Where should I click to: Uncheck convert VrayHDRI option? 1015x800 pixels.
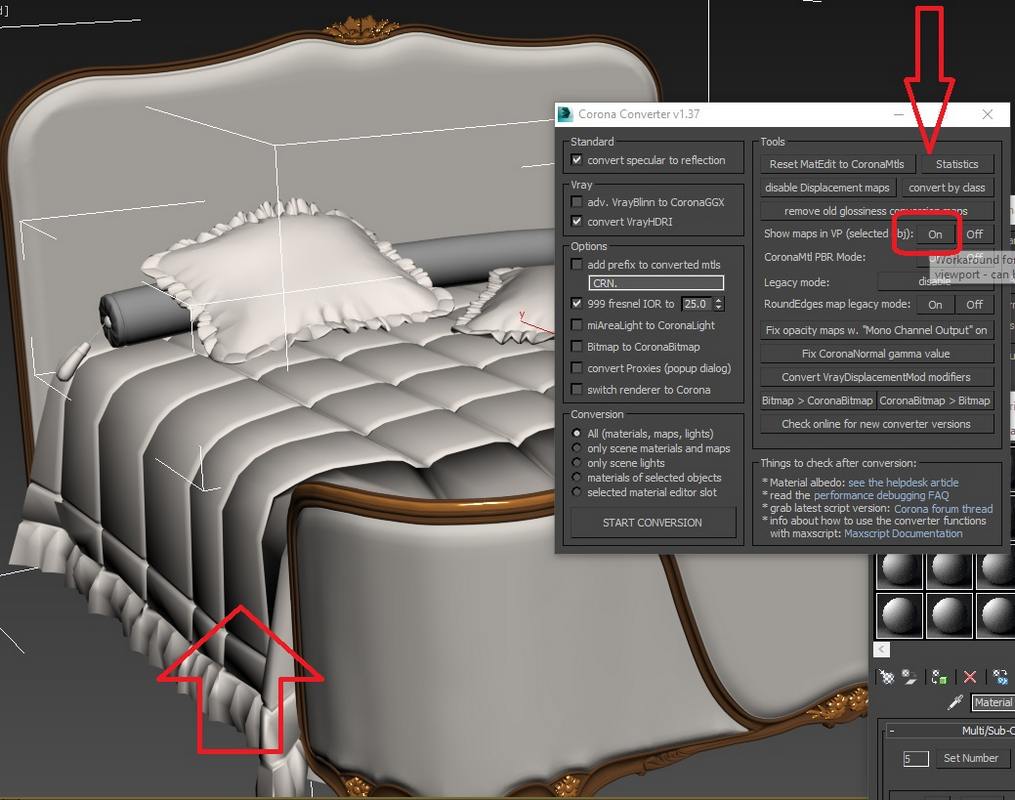576,221
